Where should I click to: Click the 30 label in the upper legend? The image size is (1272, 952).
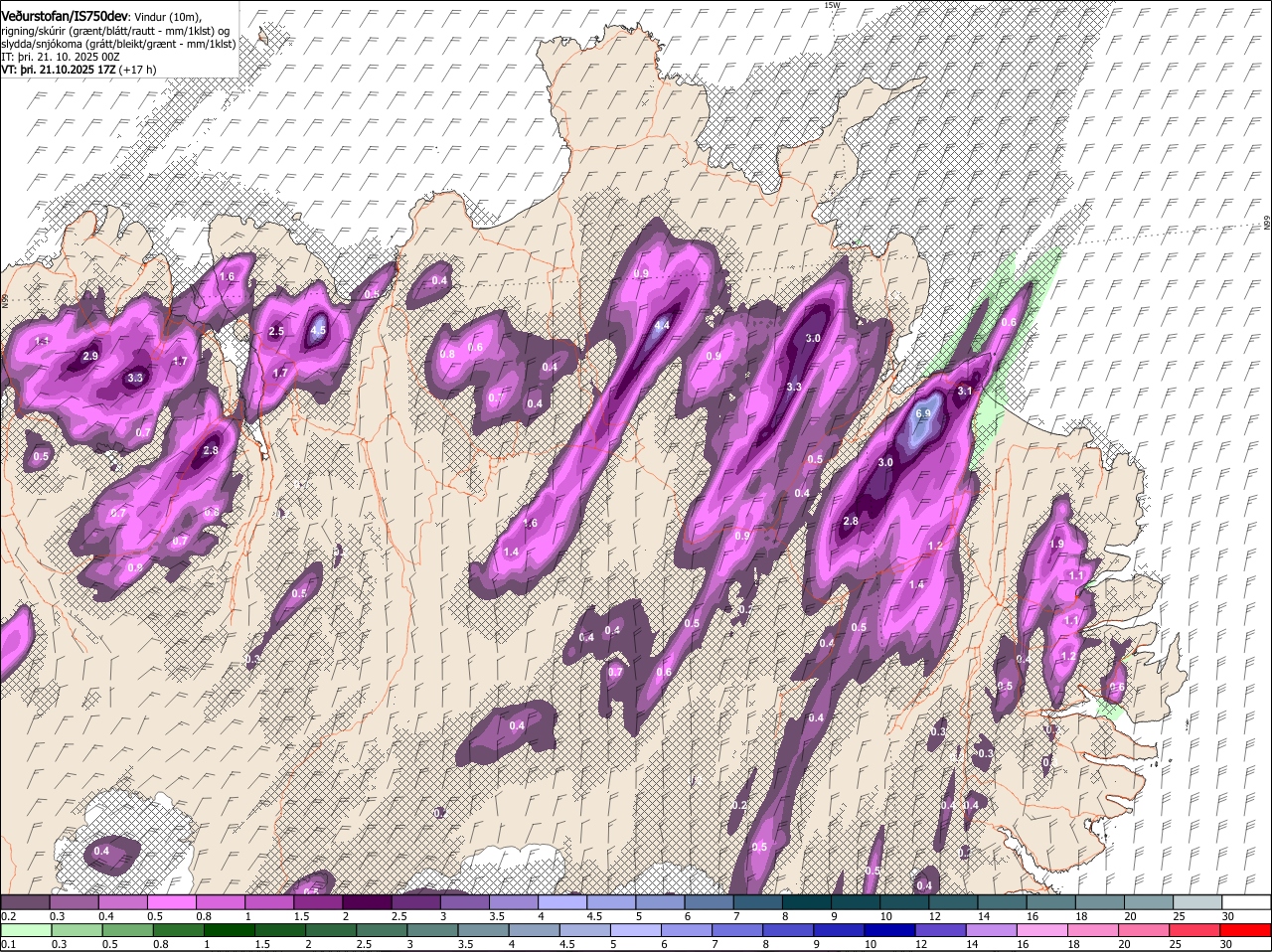[1227, 916]
